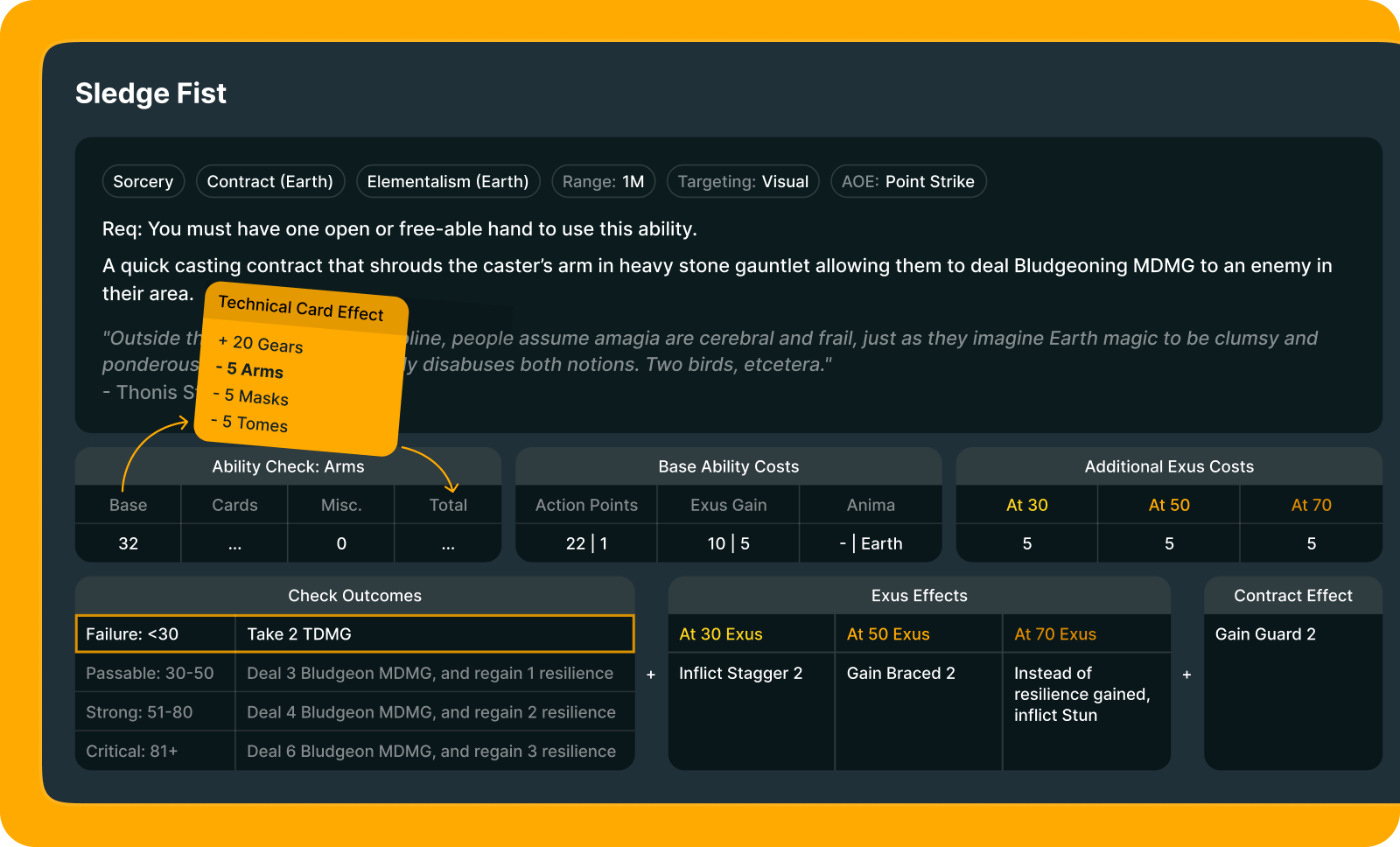Click the 'Gain Guard 2' contract effect
1400x847 pixels.
1265,633
